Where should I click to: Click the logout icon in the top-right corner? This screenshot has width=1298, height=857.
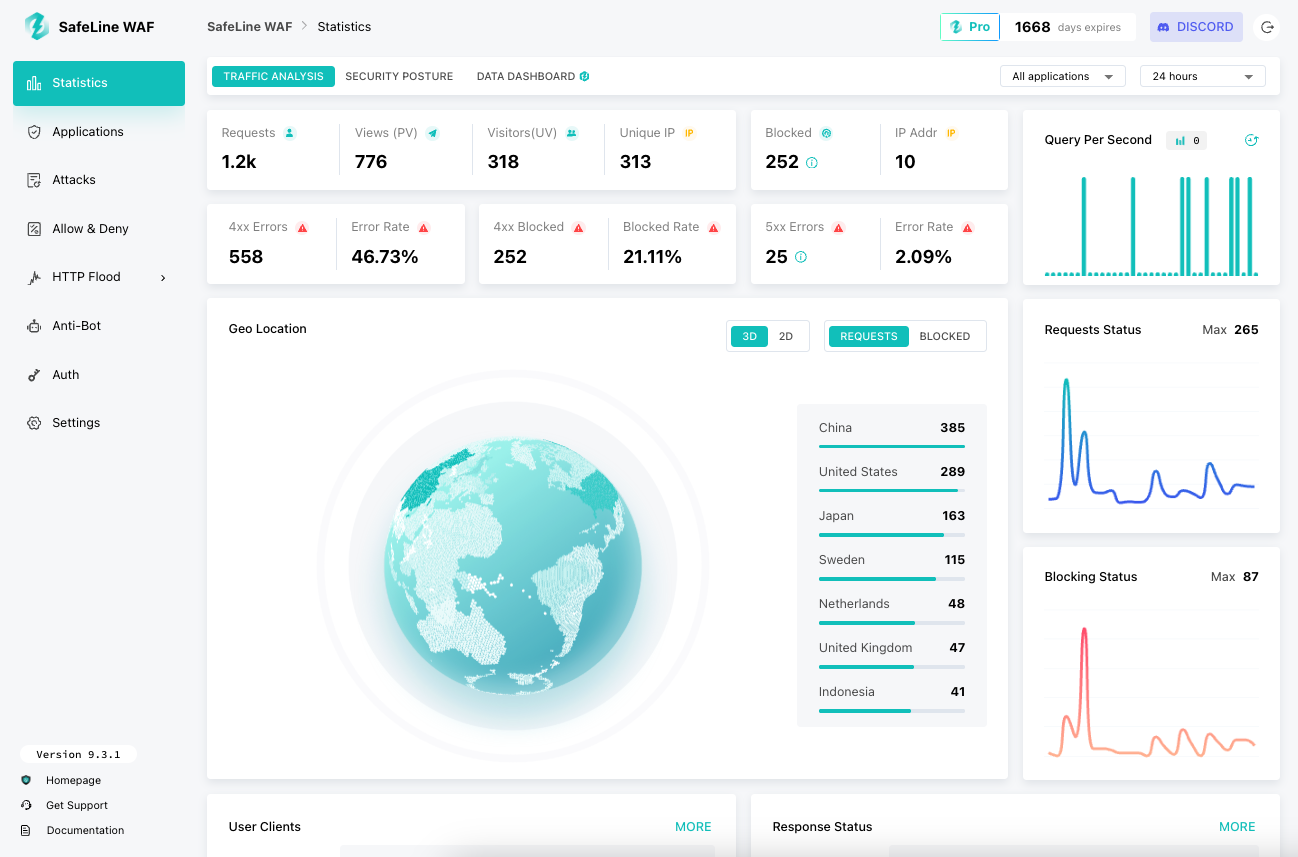tap(1267, 27)
